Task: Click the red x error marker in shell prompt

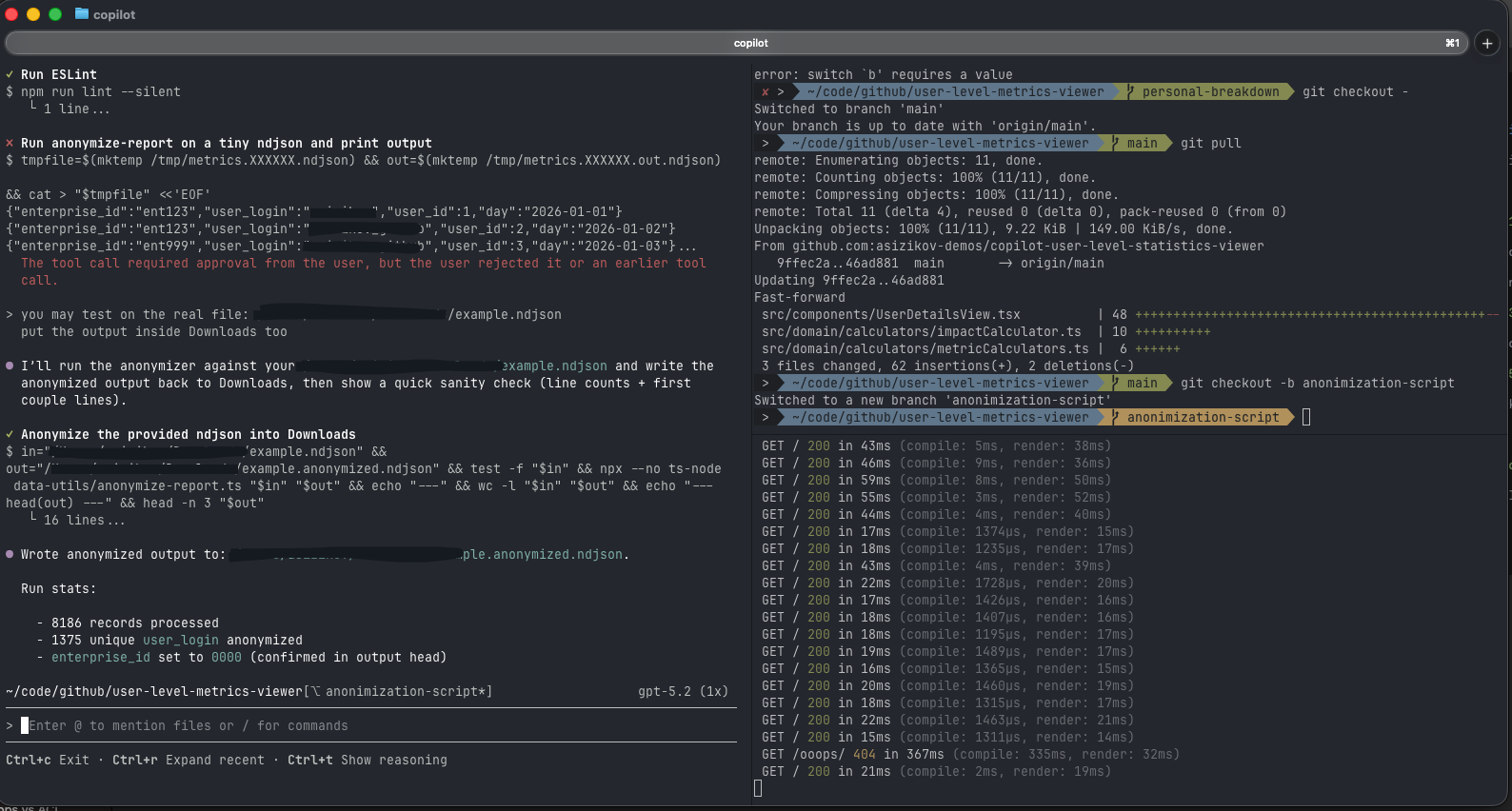Action: (x=765, y=91)
